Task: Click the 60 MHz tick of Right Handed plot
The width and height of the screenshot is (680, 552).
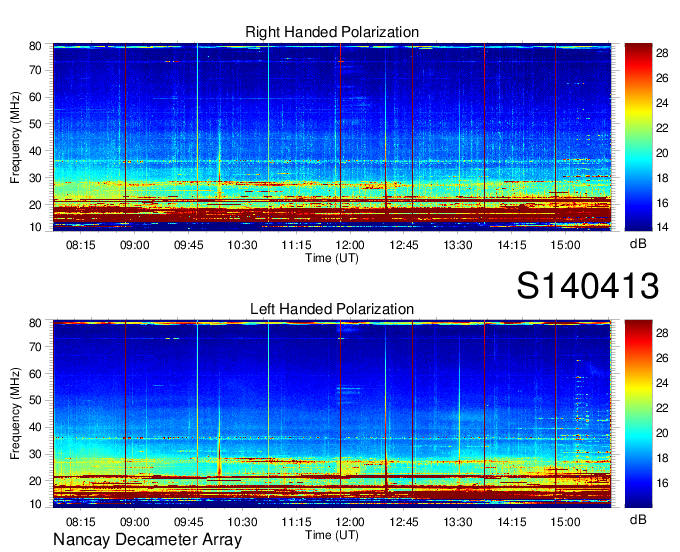Action: click(x=35, y=97)
